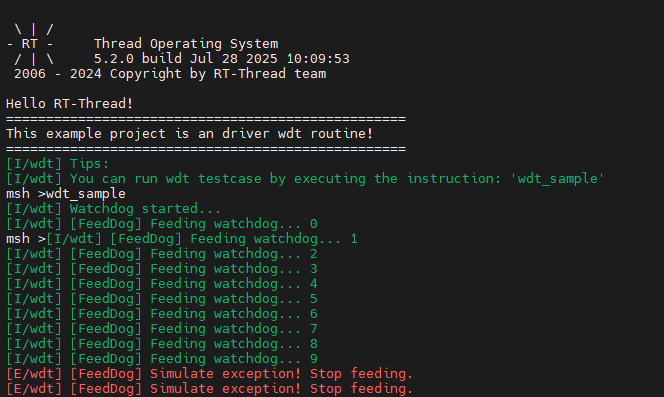Click the 'Feeding watchdog... 4' log line
This screenshot has width=664, height=397.
coord(162,283)
